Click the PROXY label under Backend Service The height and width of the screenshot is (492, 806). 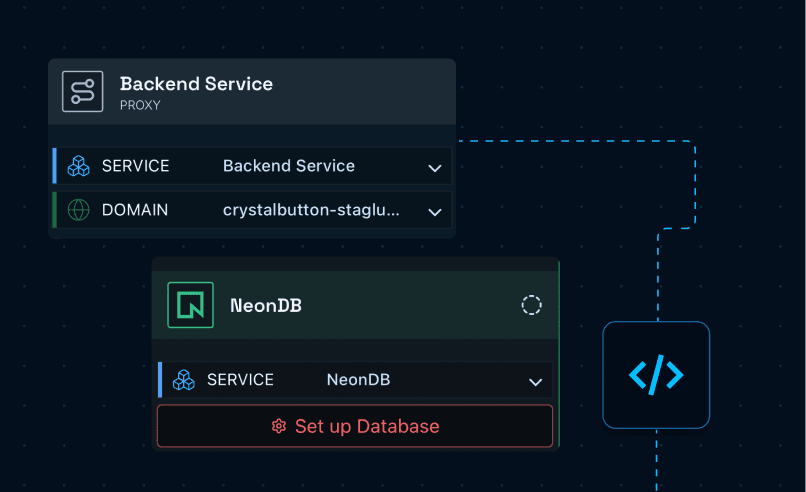click(x=140, y=105)
